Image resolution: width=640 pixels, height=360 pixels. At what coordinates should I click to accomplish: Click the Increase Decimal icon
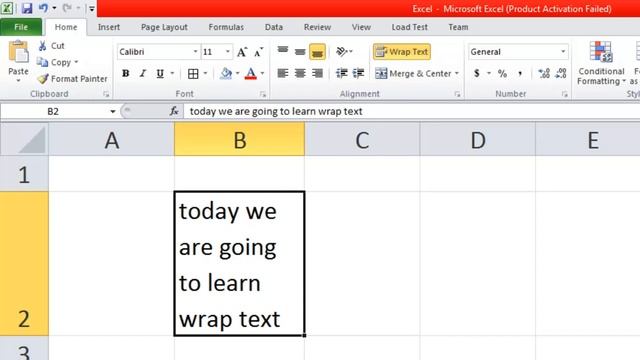(544, 73)
